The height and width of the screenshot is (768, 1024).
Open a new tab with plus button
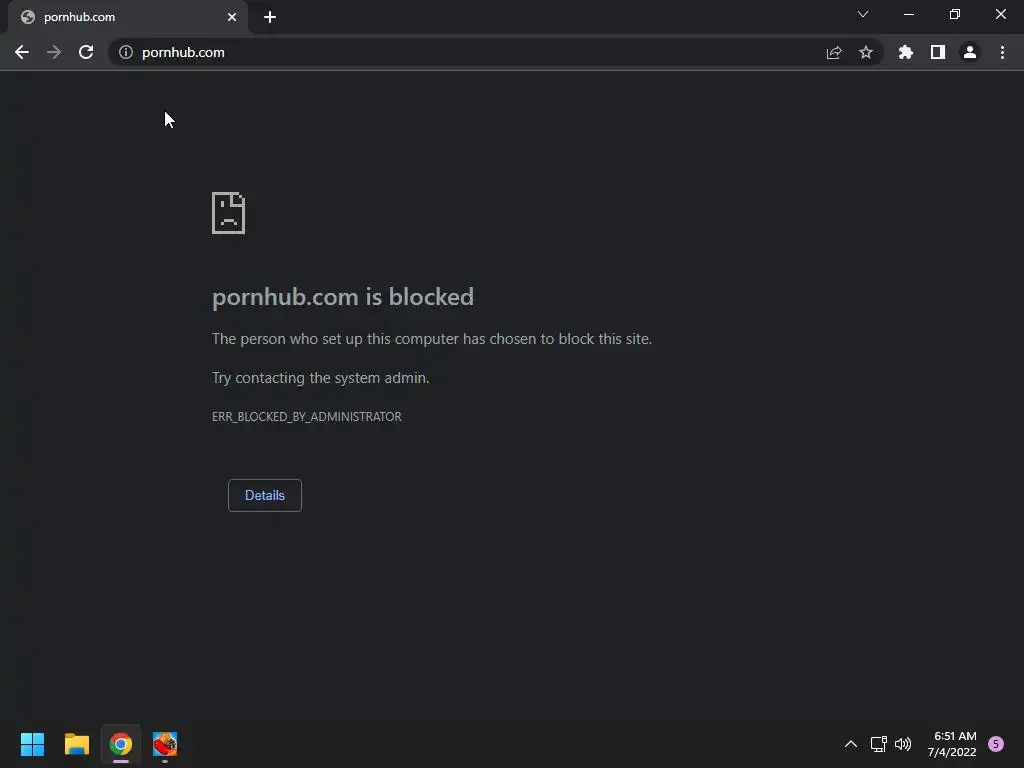point(270,17)
